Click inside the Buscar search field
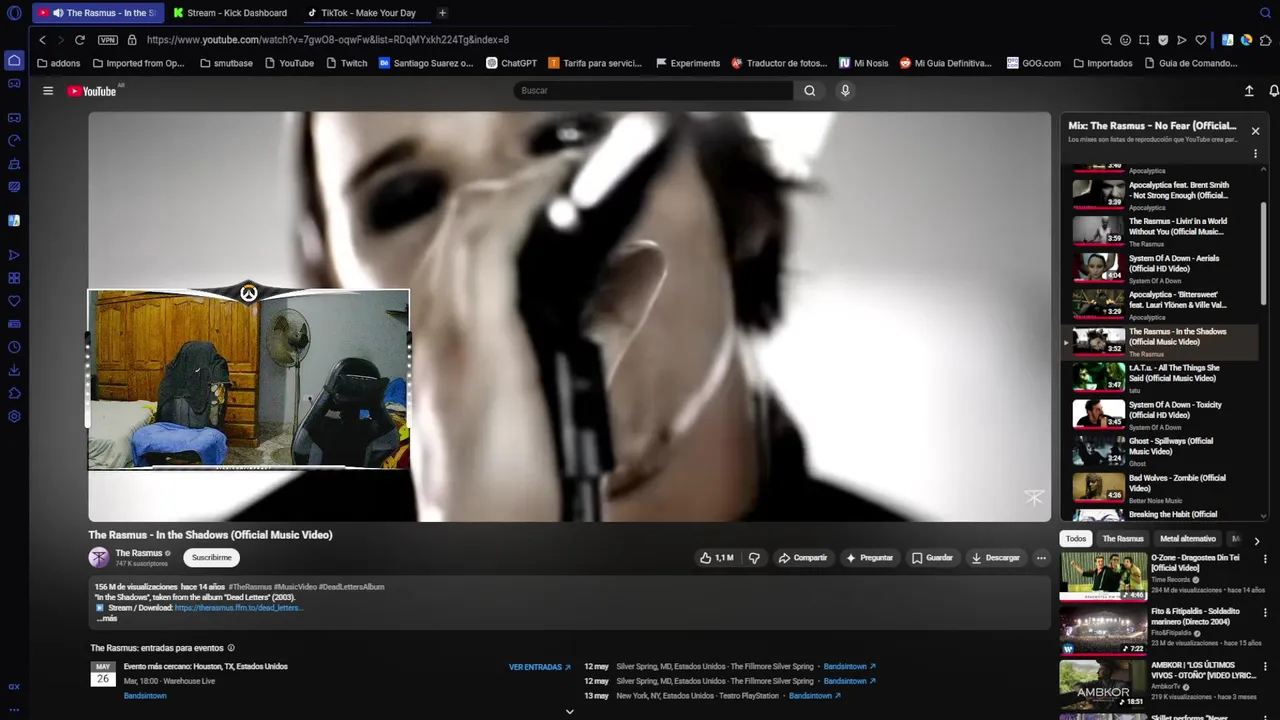 (654, 91)
